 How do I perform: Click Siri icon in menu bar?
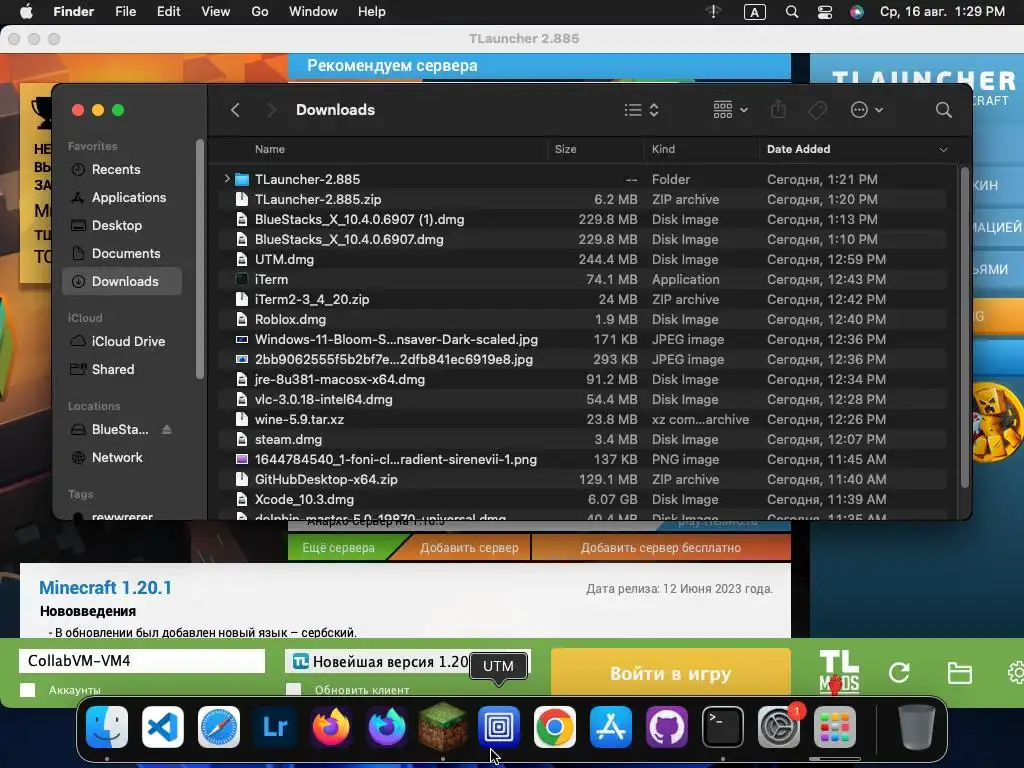pyautogui.click(x=857, y=12)
